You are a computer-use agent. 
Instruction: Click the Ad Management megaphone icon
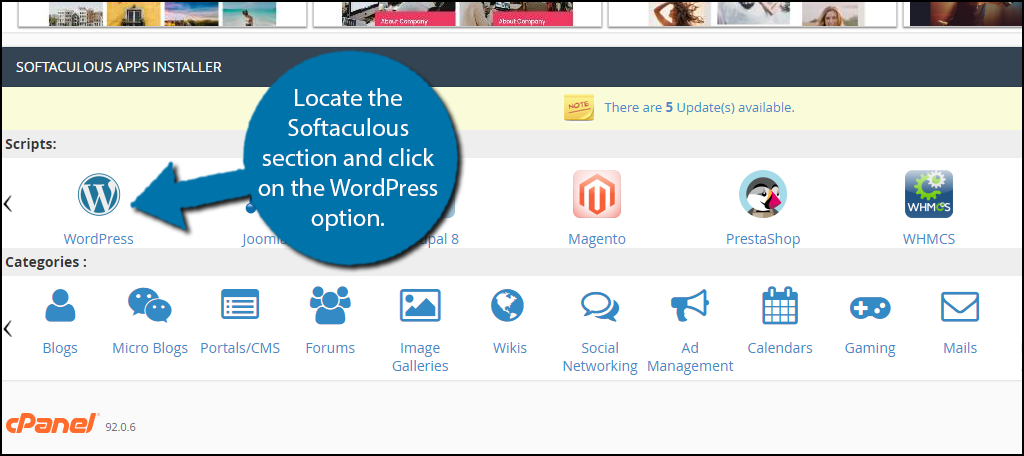(690, 306)
